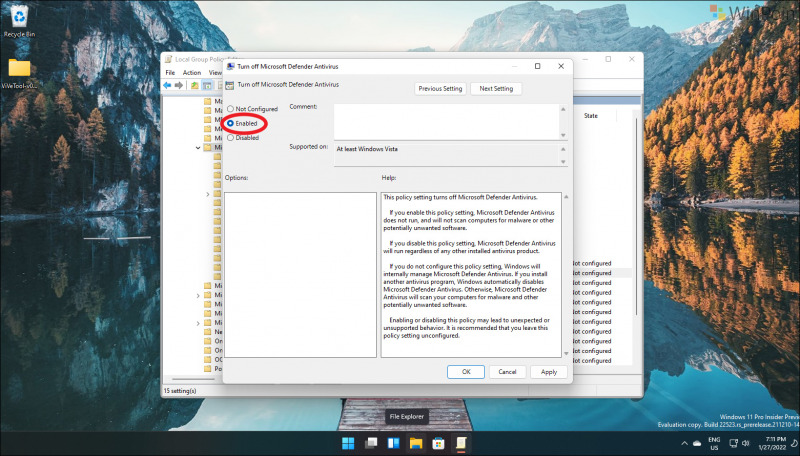The width and height of the screenshot is (800, 456).
Task: Open File Explorer from taskbar
Action: click(x=416, y=443)
